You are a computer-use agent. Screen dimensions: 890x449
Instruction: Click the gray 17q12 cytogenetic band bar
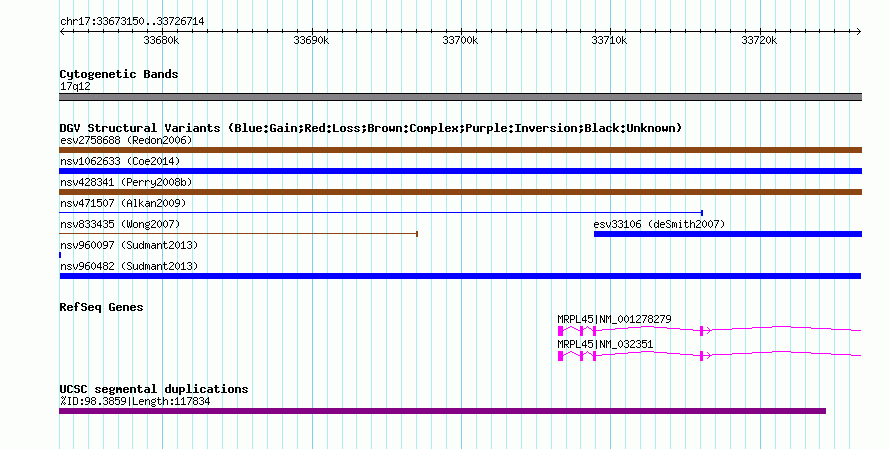click(x=460, y=97)
